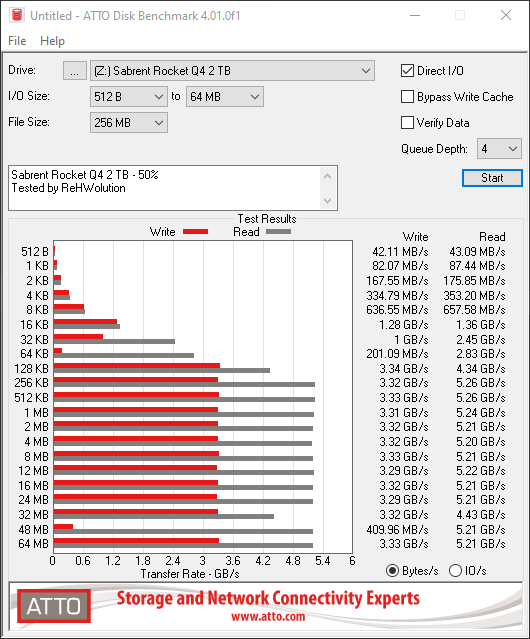Open the Help menu
The image size is (530, 639).
(x=53, y=41)
